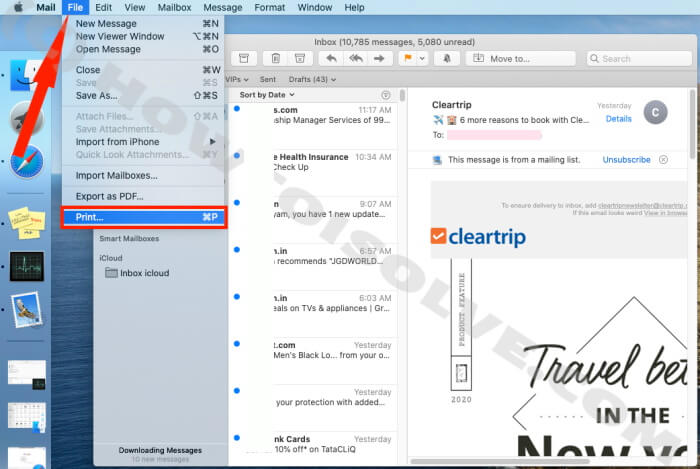Choose Save As... from File menu
This screenshot has width=700, height=469.
(144, 95)
